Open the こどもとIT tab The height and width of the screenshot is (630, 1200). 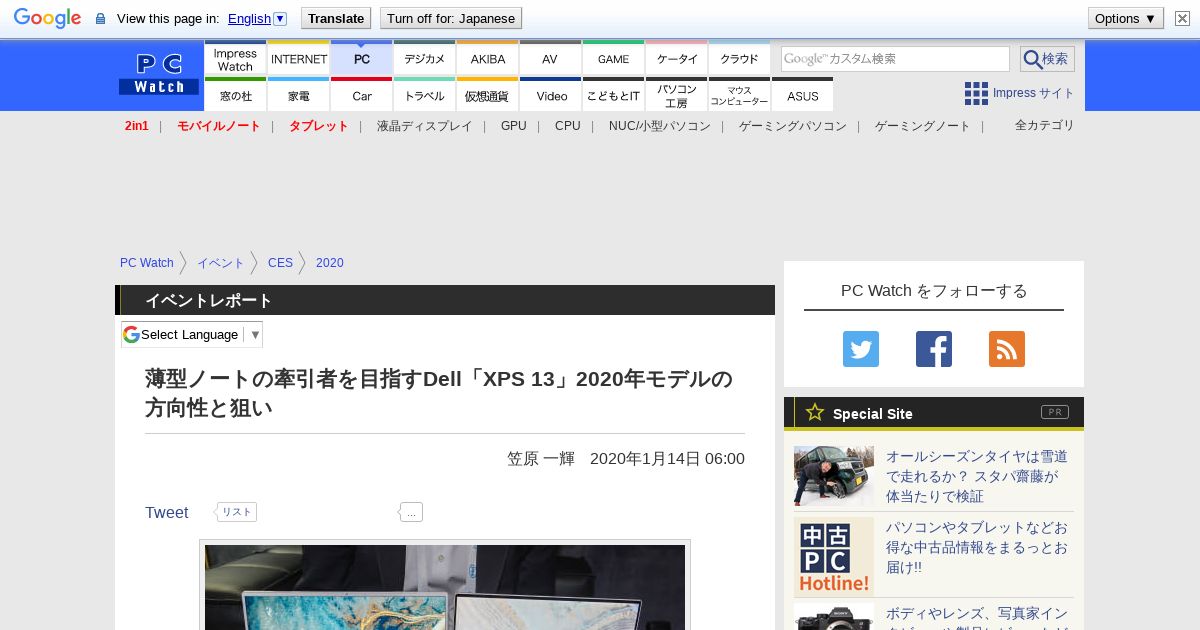click(x=613, y=95)
